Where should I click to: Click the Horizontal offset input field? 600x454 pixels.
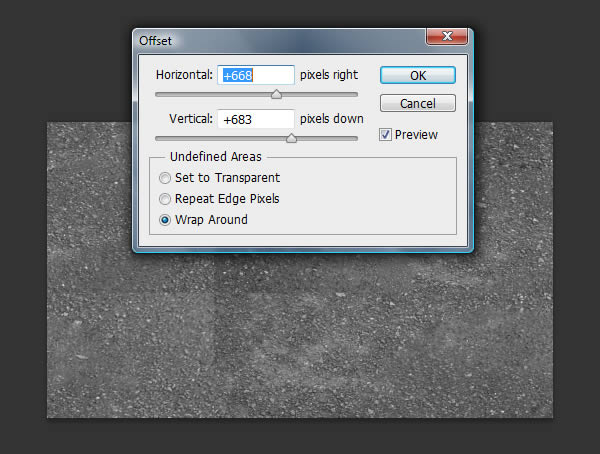pos(256,75)
